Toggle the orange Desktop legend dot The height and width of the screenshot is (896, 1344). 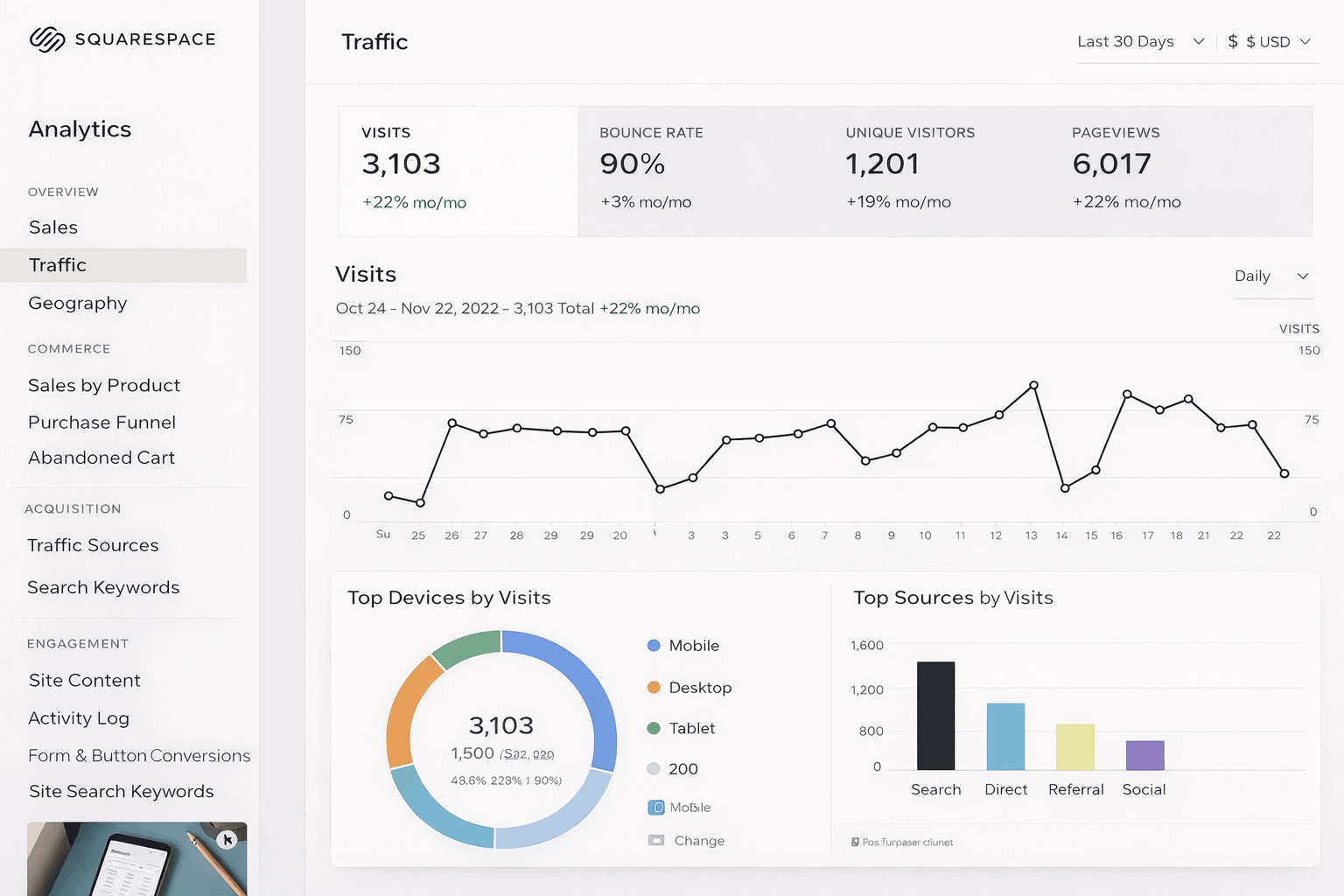click(654, 688)
